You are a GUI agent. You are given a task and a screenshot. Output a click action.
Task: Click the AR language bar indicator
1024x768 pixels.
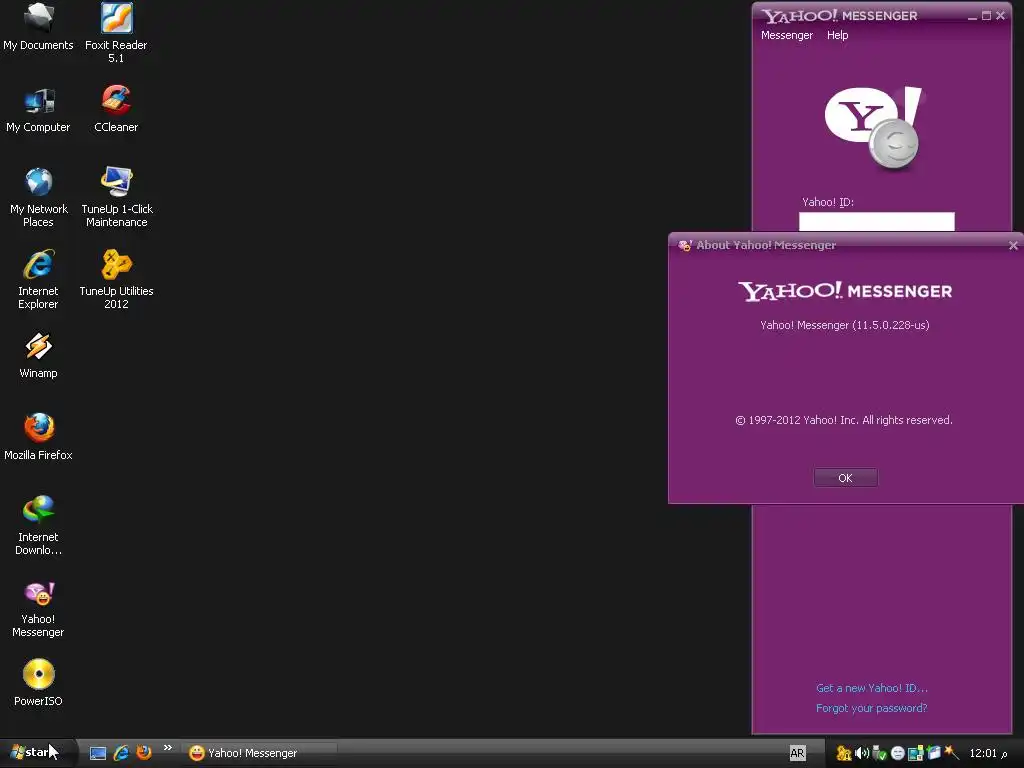(x=797, y=753)
